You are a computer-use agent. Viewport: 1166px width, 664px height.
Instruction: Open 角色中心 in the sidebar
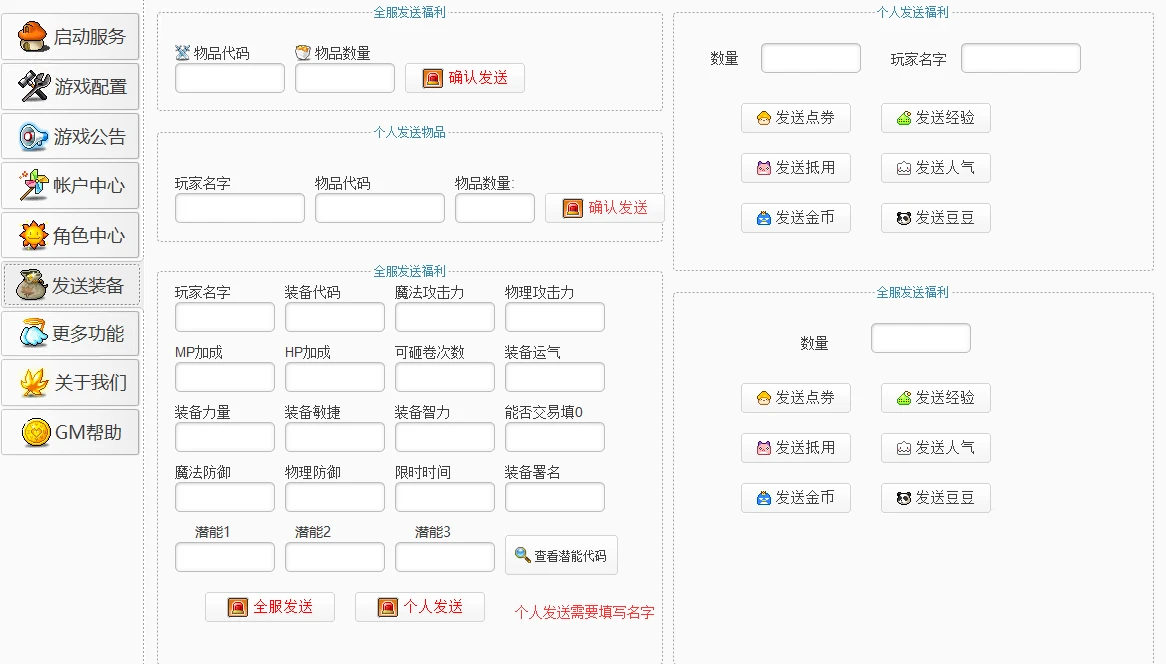[x=70, y=235]
